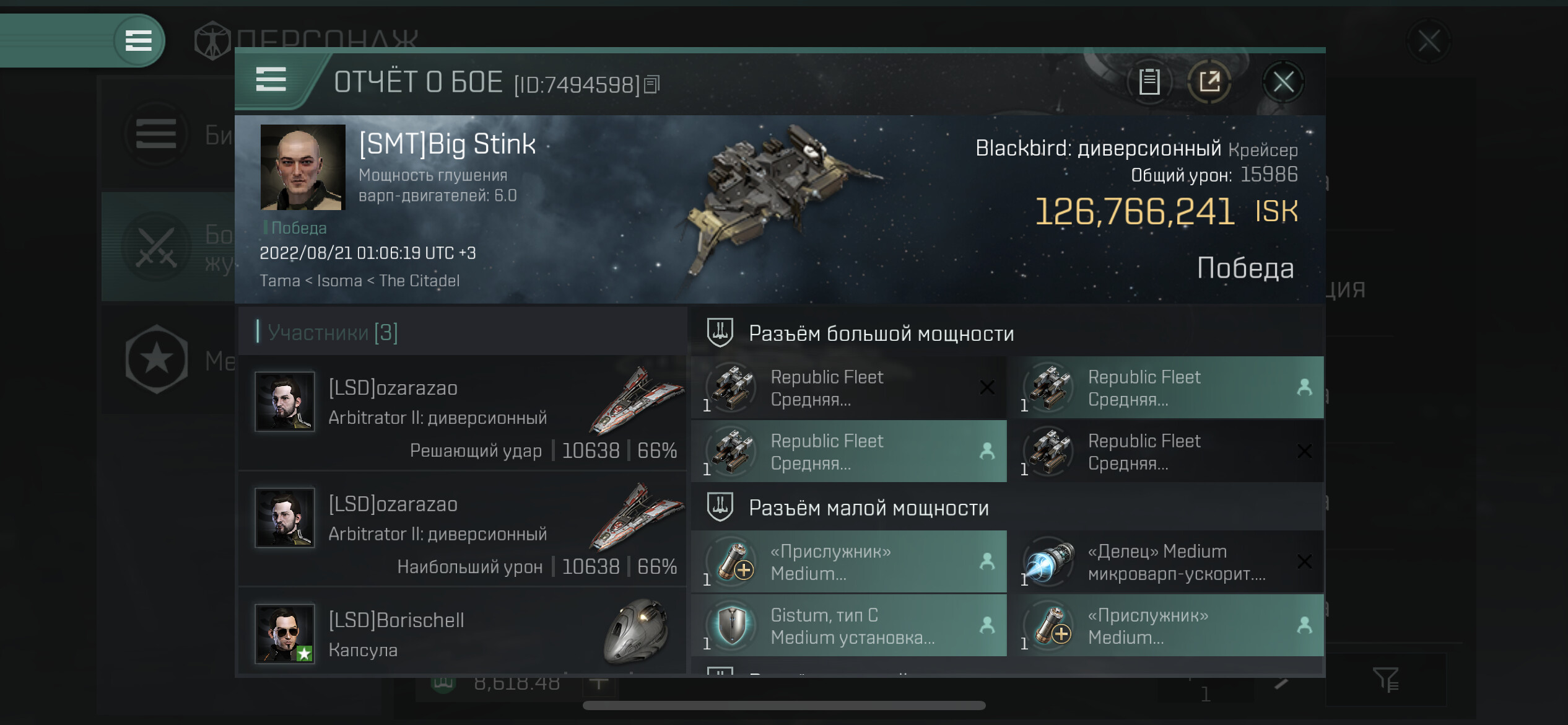This screenshot has height=725, width=1568.
Task: Open the battle report hamburger menu
Action: pyautogui.click(x=271, y=80)
